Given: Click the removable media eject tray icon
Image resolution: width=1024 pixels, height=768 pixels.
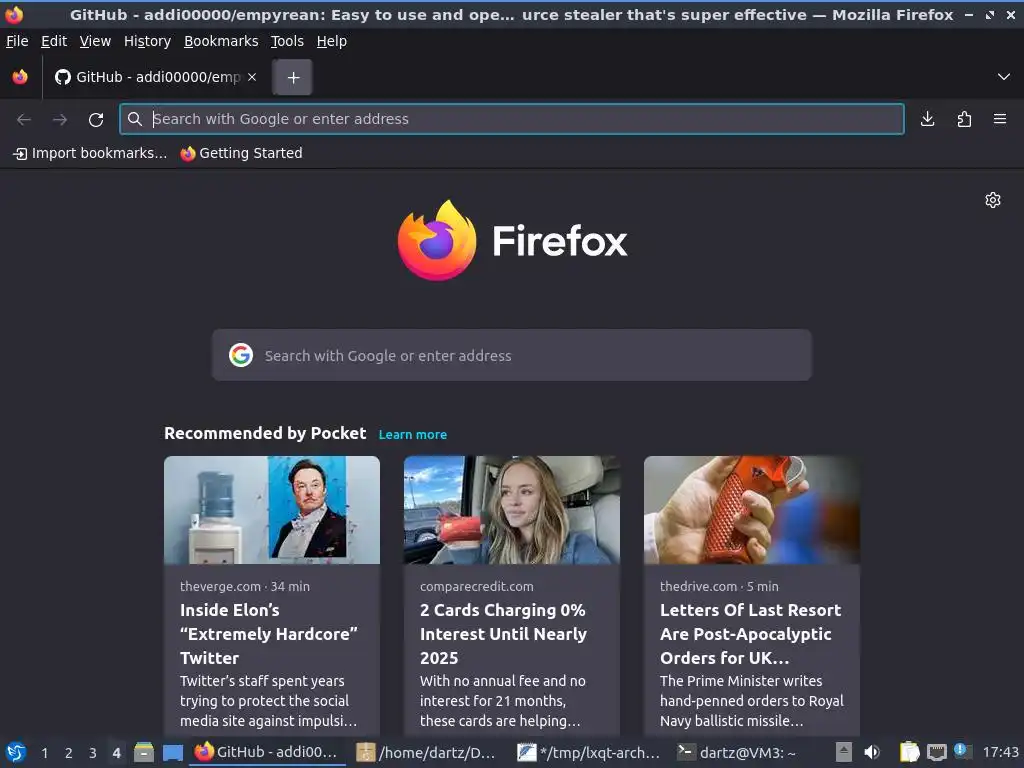Looking at the screenshot, I should point(844,753).
